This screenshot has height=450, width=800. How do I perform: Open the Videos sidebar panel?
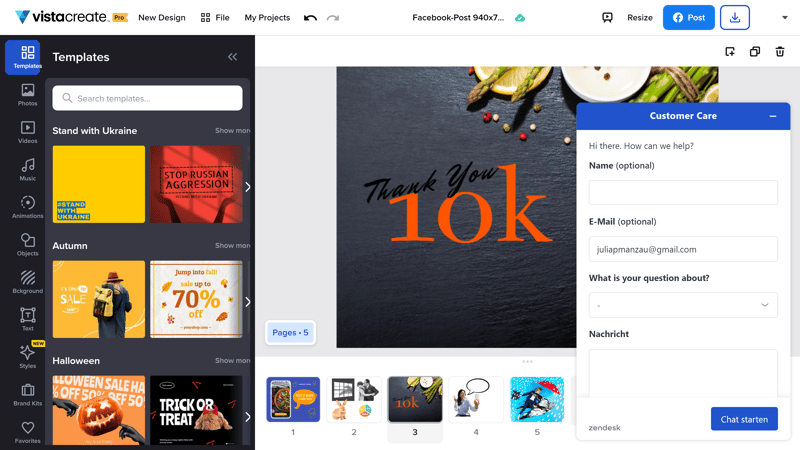click(x=27, y=132)
